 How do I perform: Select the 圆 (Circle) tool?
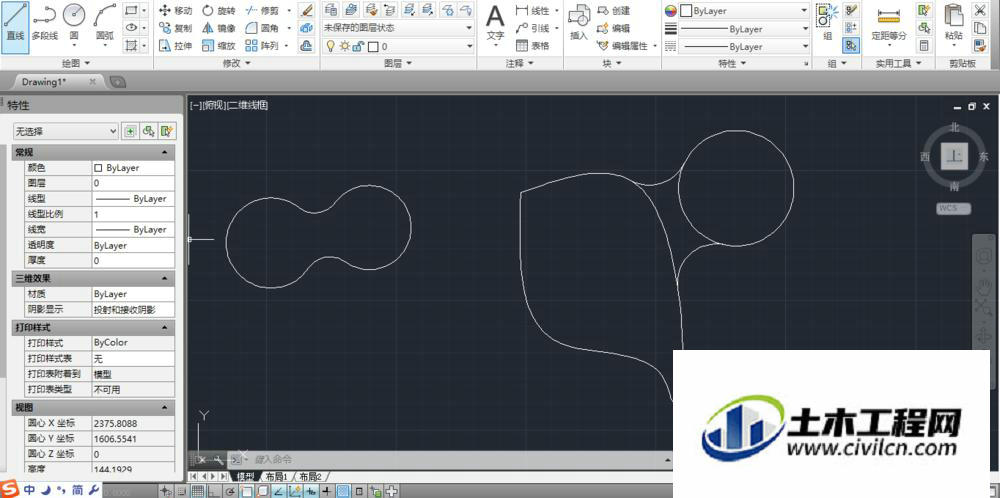75,24
